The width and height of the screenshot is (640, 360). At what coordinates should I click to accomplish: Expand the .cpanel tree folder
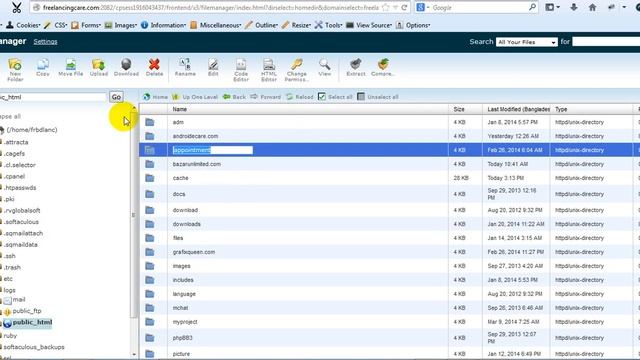tap(14, 176)
